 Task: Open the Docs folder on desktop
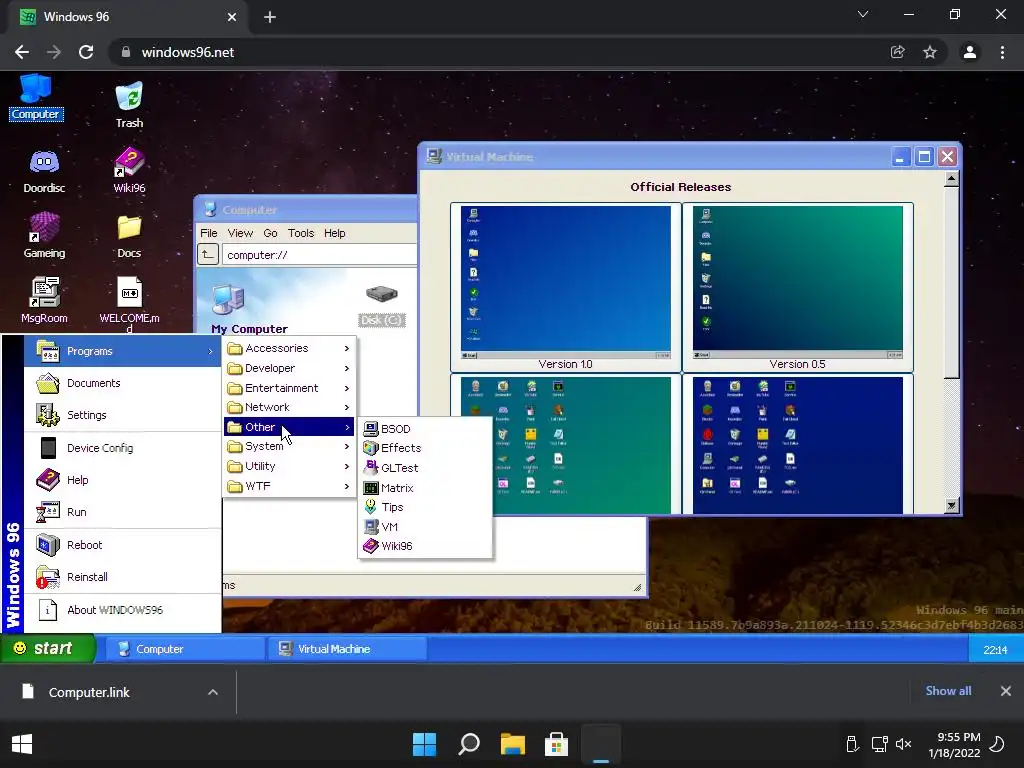pos(129,236)
